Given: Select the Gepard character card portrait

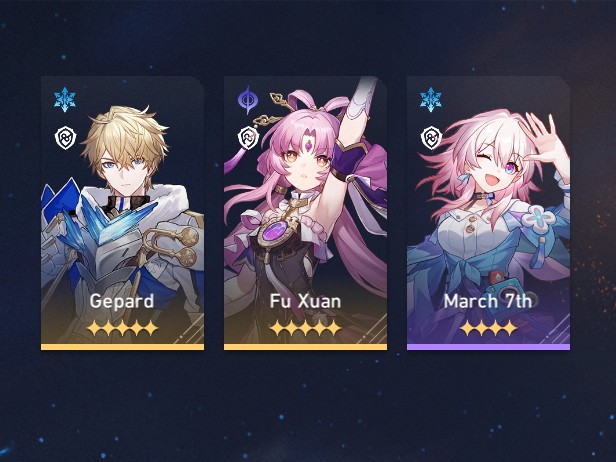Looking at the screenshot, I should coord(123,210).
